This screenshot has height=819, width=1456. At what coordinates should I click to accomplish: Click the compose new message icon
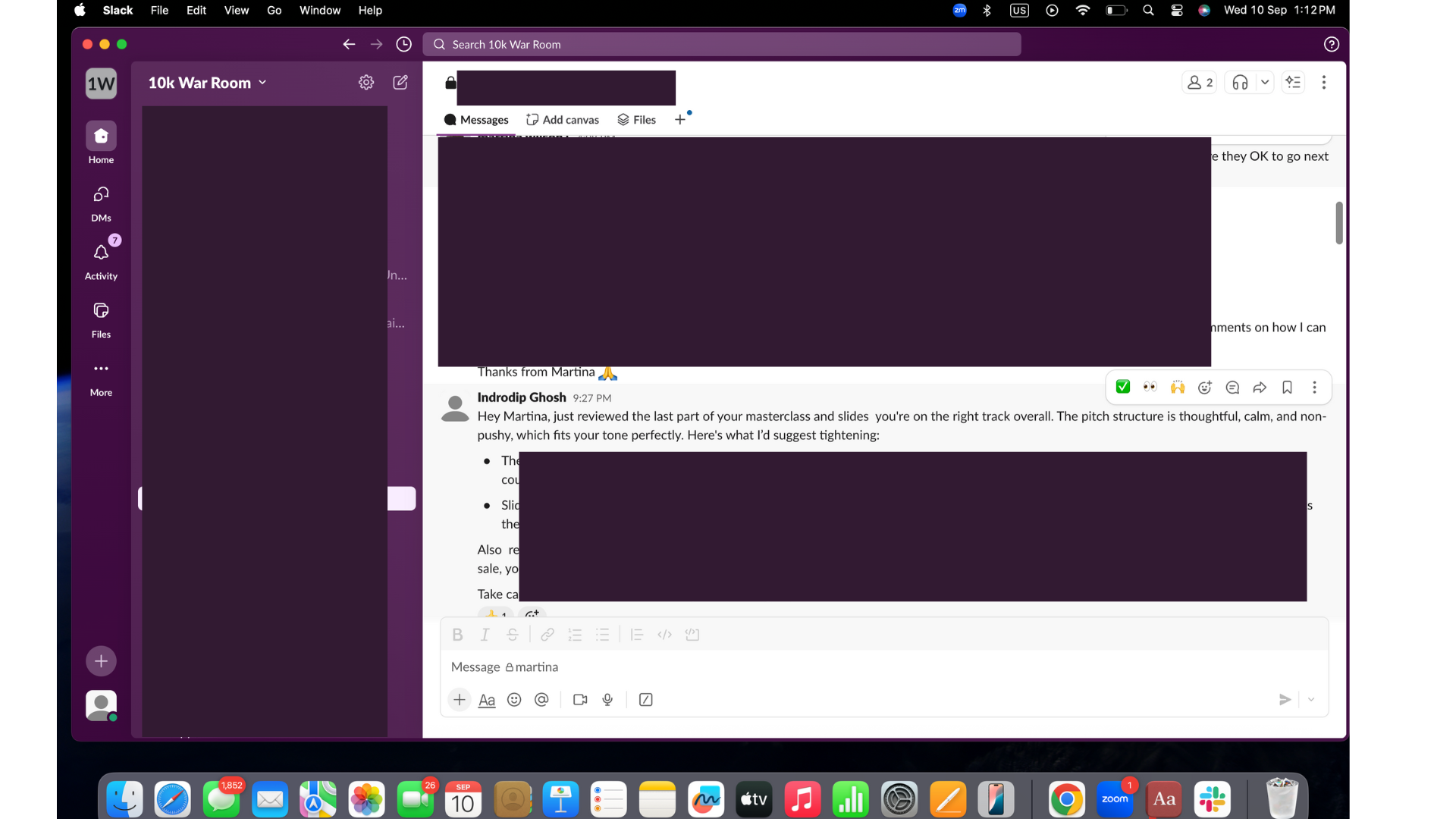coord(400,83)
